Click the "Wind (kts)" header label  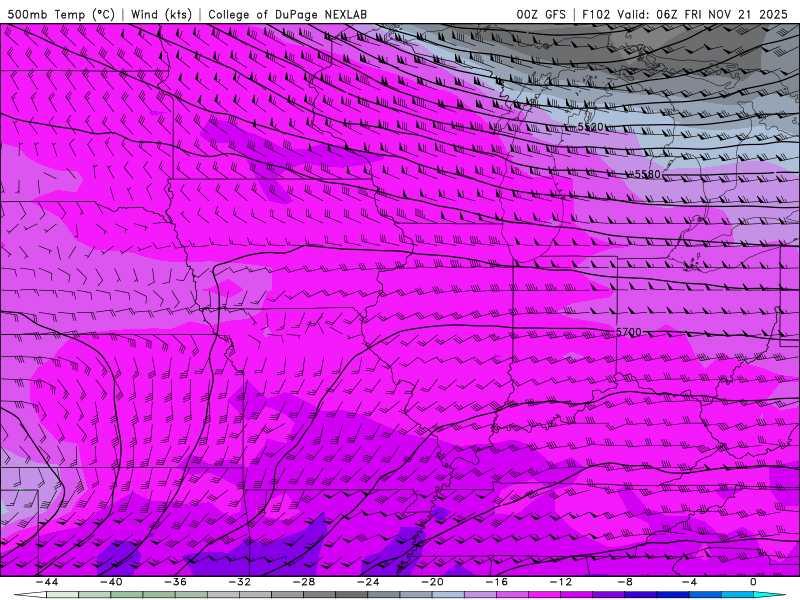tap(161, 14)
